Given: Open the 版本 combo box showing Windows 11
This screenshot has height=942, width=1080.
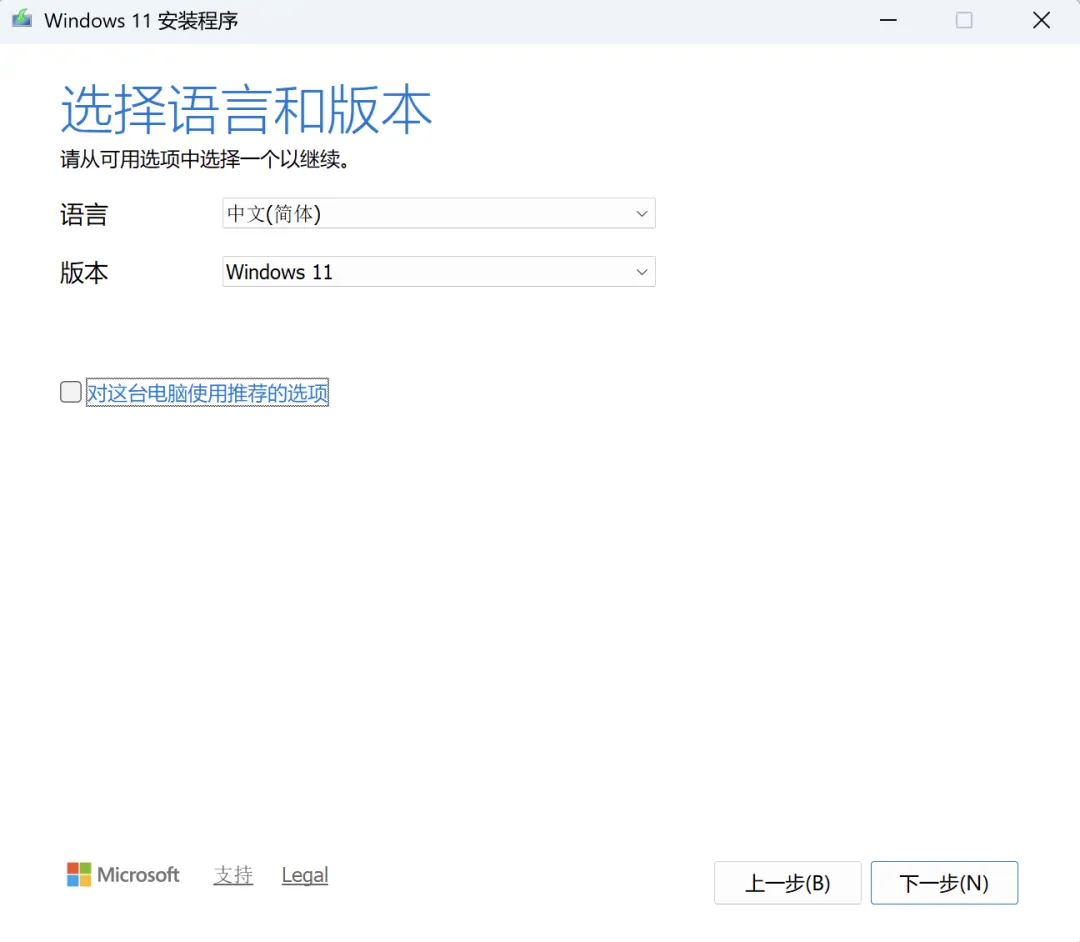Looking at the screenshot, I should (438, 271).
